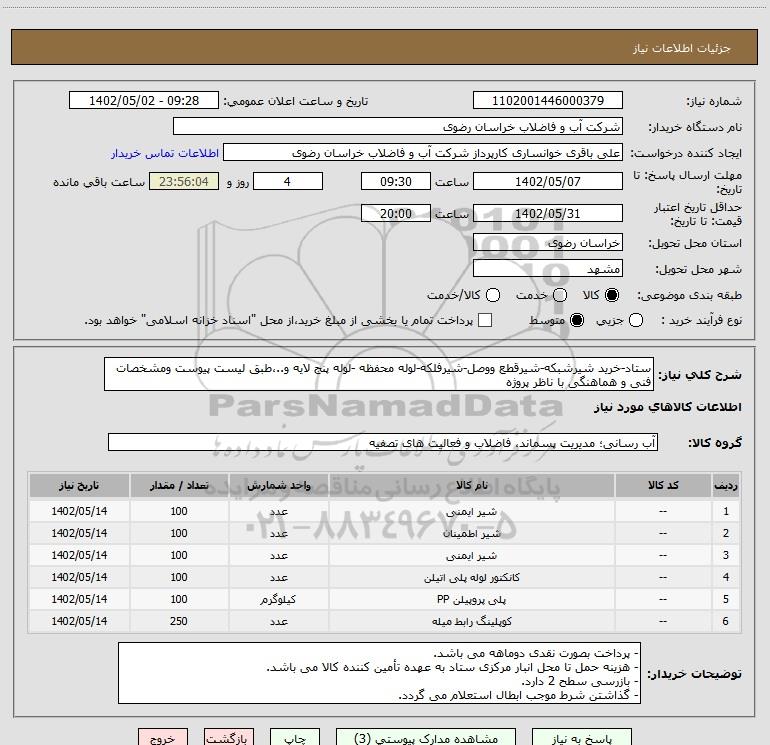Click goods group field آب رسانی
770x745 pixels.
point(383,442)
